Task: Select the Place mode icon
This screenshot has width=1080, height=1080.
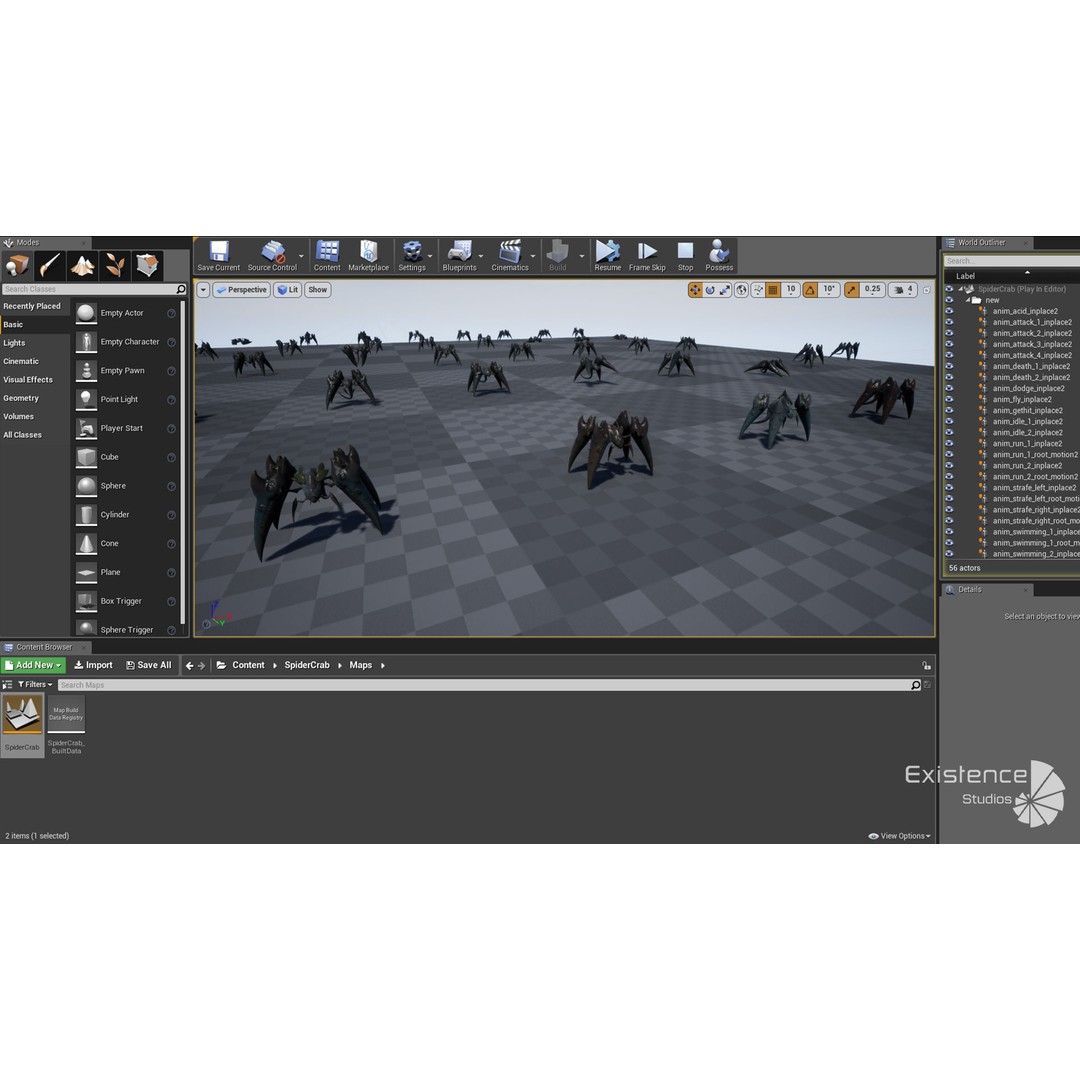Action: pyautogui.click(x=17, y=265)
